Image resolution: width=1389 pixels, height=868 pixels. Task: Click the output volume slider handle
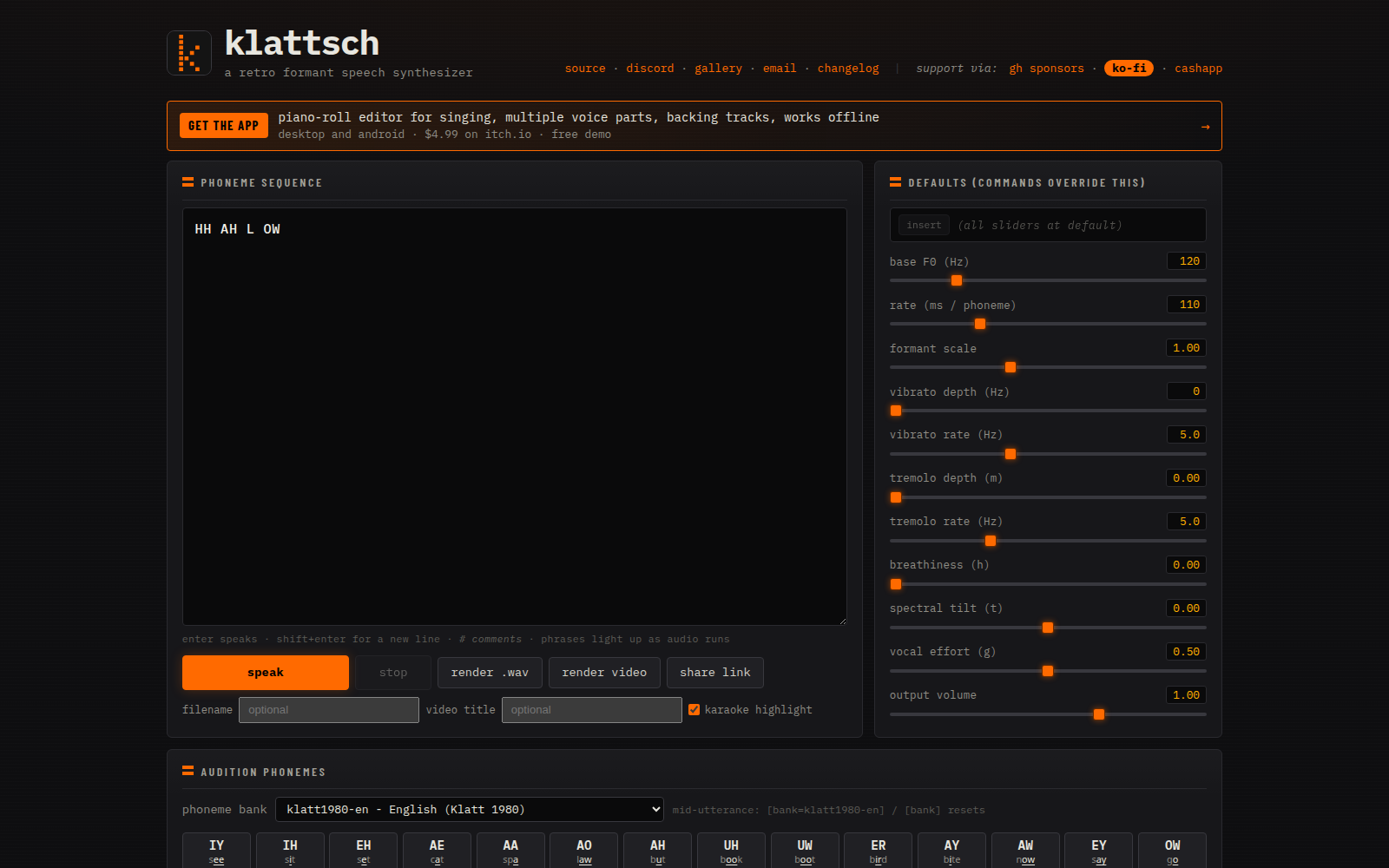pyautogui.click(x=1099, y=714)
